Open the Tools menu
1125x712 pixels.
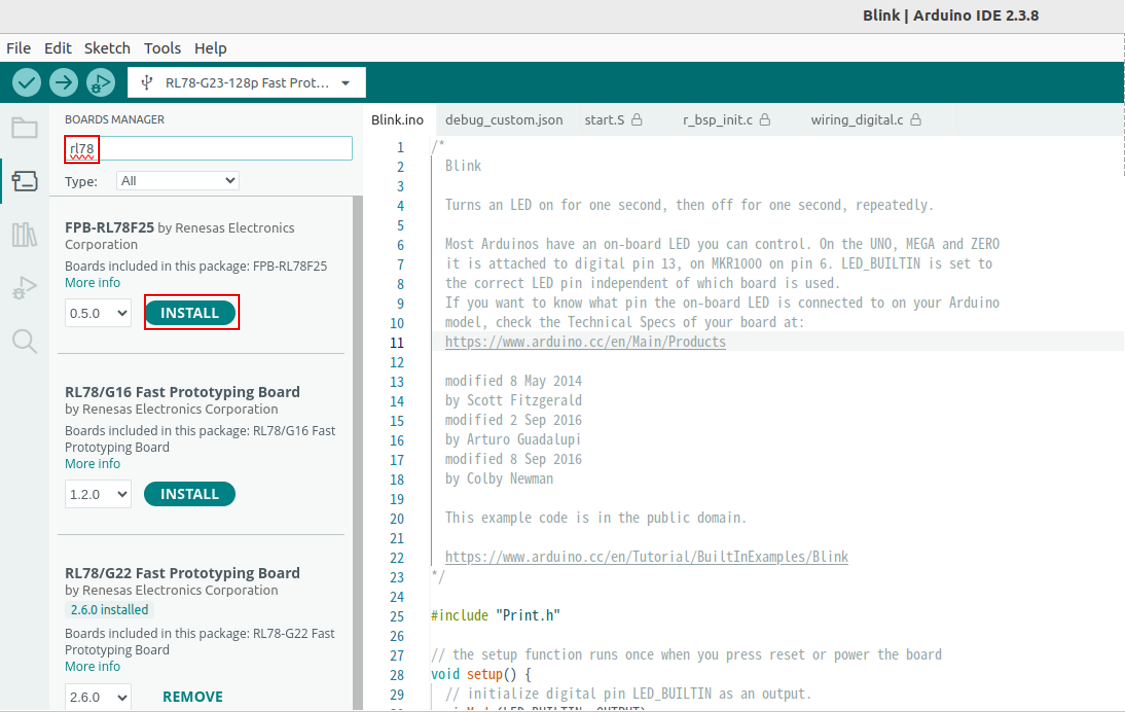pyautogui.click(x=162, y=47)
